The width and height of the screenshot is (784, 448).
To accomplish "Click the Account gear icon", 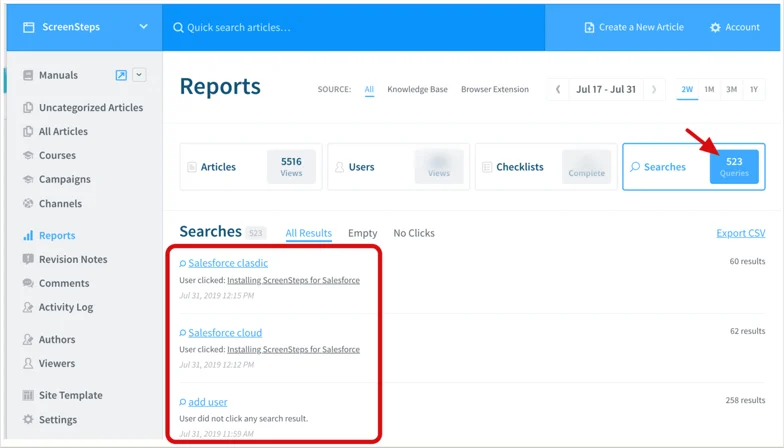I will pos(715,28).
